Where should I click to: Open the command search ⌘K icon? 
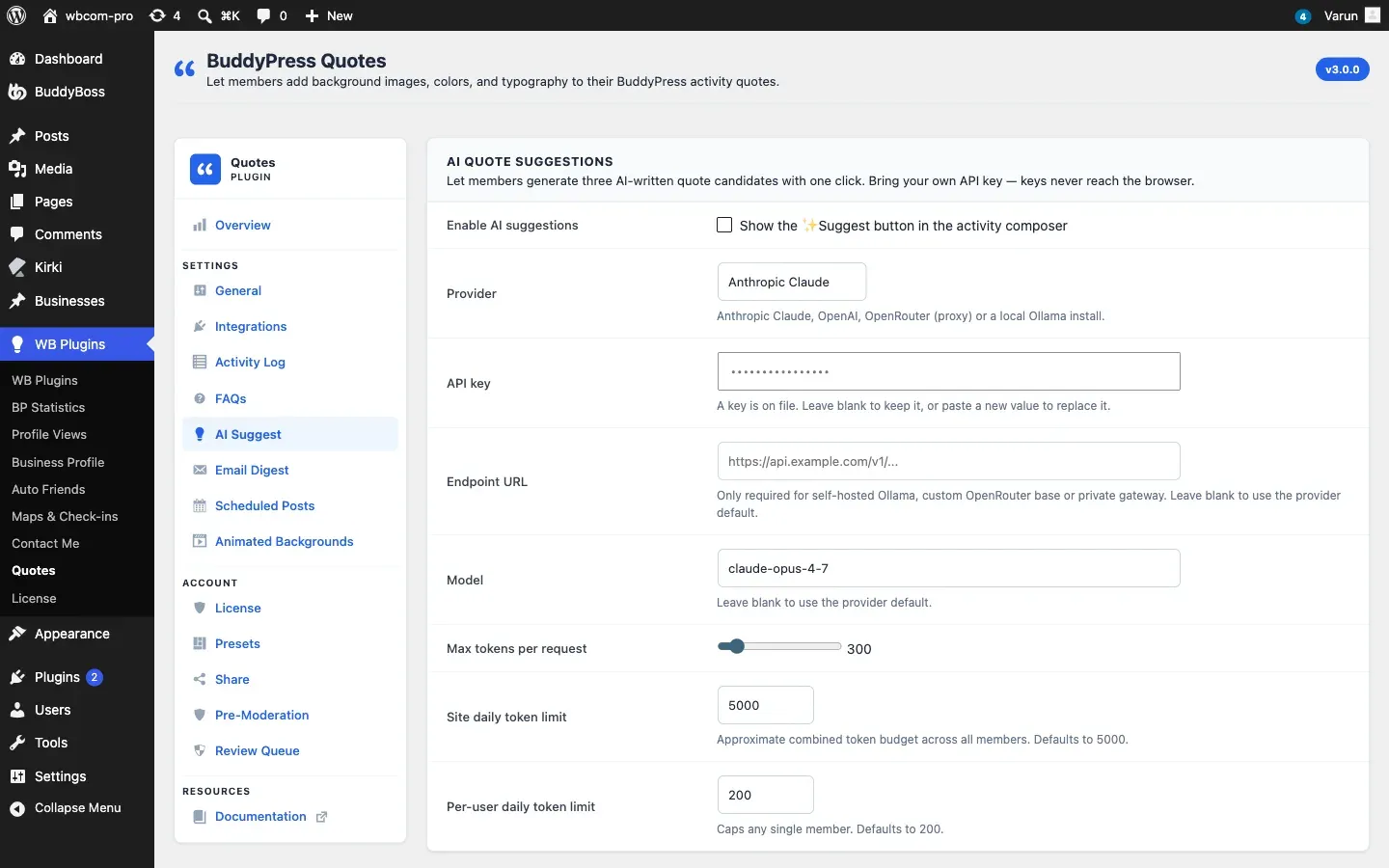coord(204,15)
